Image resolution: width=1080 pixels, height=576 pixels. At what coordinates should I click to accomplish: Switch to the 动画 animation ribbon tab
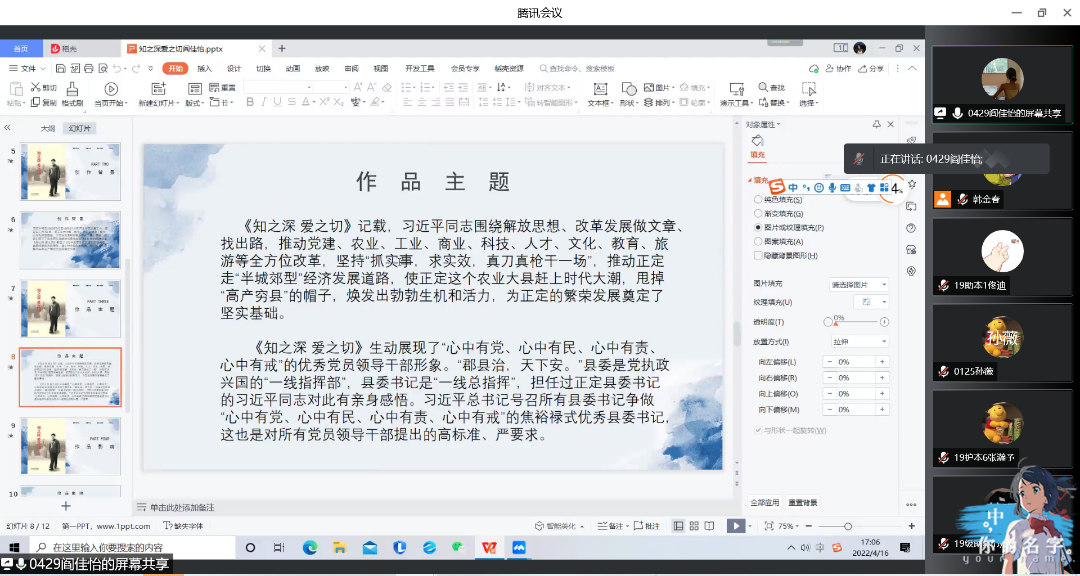pyautogui.click(x=292, y=68)
